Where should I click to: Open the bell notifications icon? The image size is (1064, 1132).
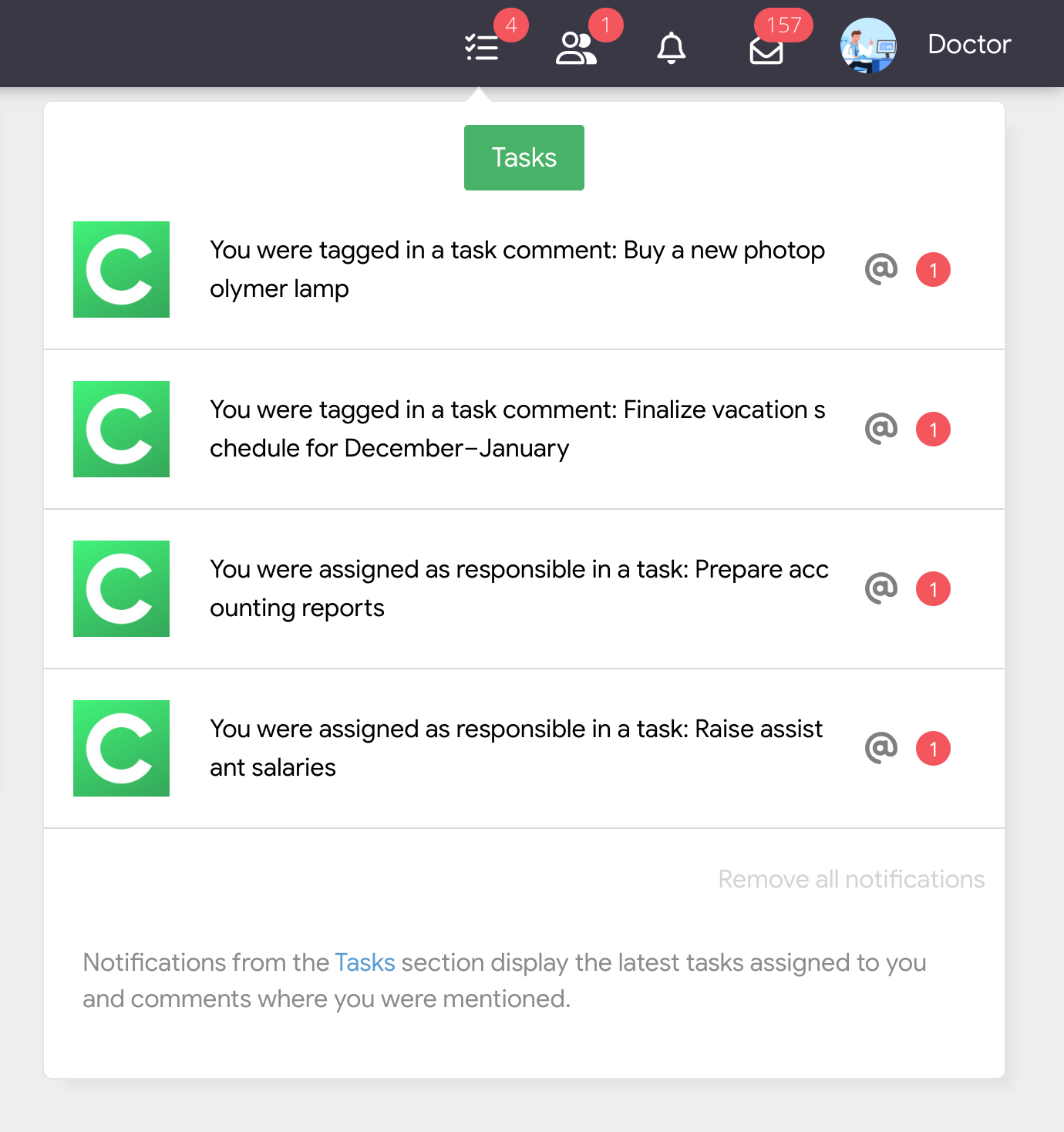(x=671, y=48)
